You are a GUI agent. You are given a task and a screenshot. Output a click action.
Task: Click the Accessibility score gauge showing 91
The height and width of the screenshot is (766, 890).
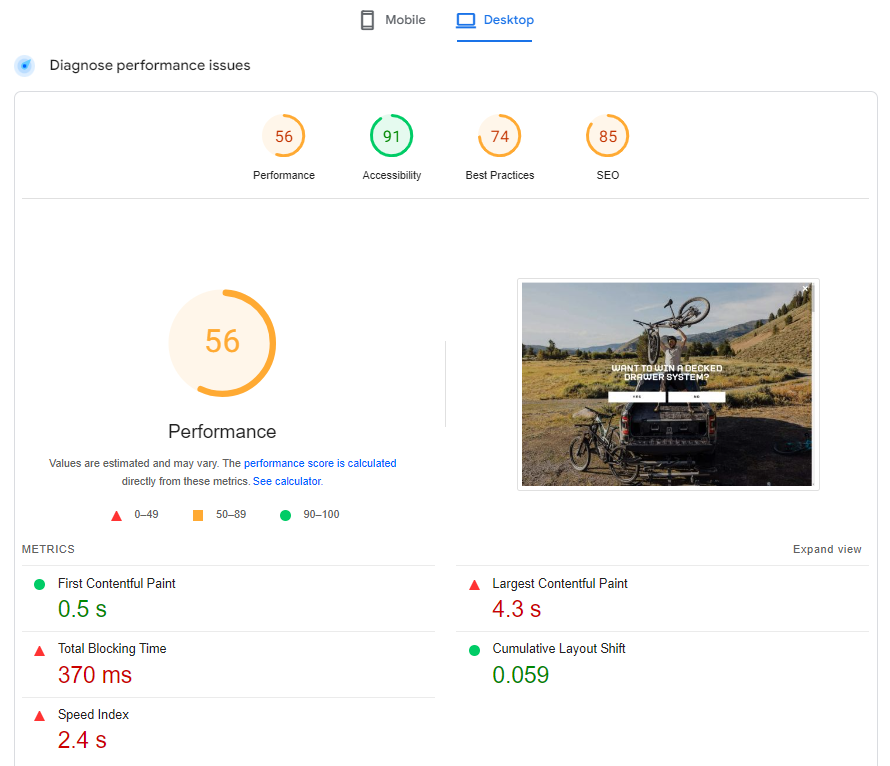tap(391, 137)
